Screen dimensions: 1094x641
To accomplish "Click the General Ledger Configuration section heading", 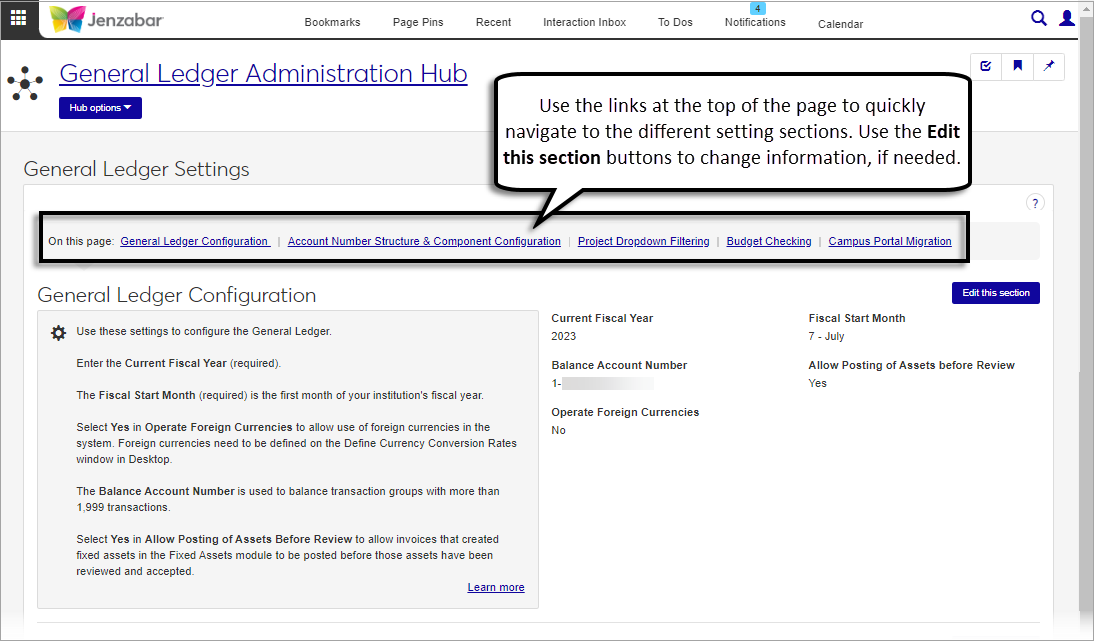I will coord(177,295).
